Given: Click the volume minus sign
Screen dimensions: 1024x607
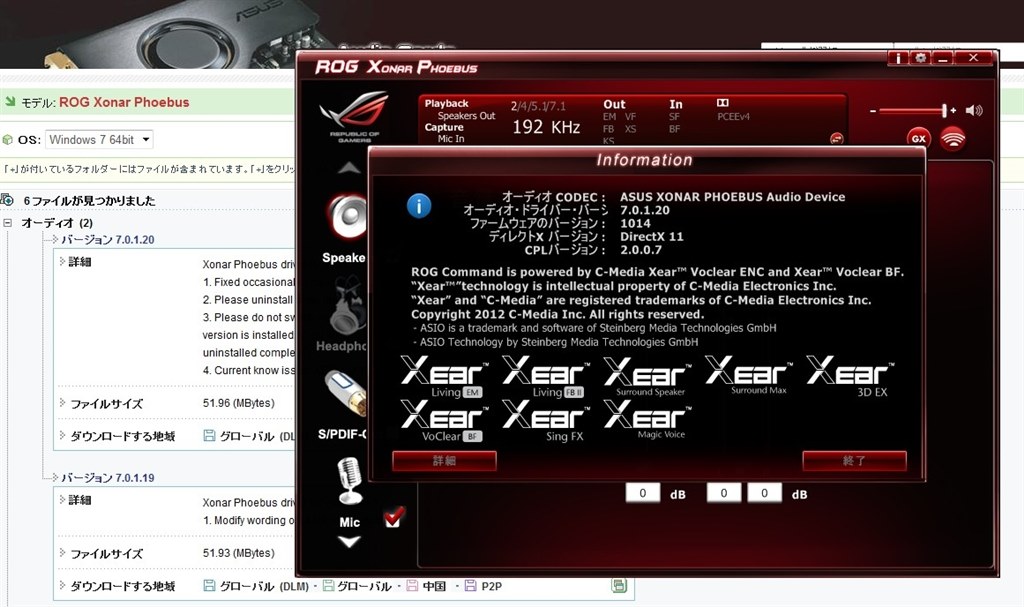Looking at the screenshot, I should [x=872, y=111].
